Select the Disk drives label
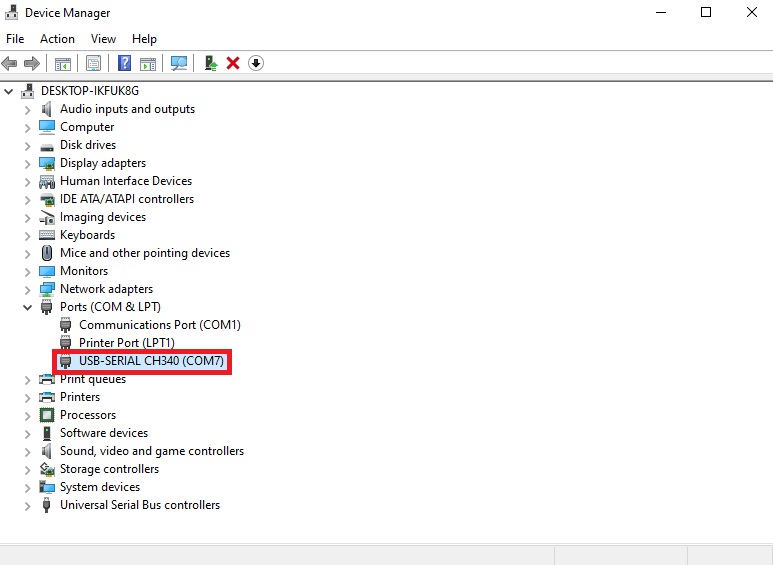 tap(88, 145)
